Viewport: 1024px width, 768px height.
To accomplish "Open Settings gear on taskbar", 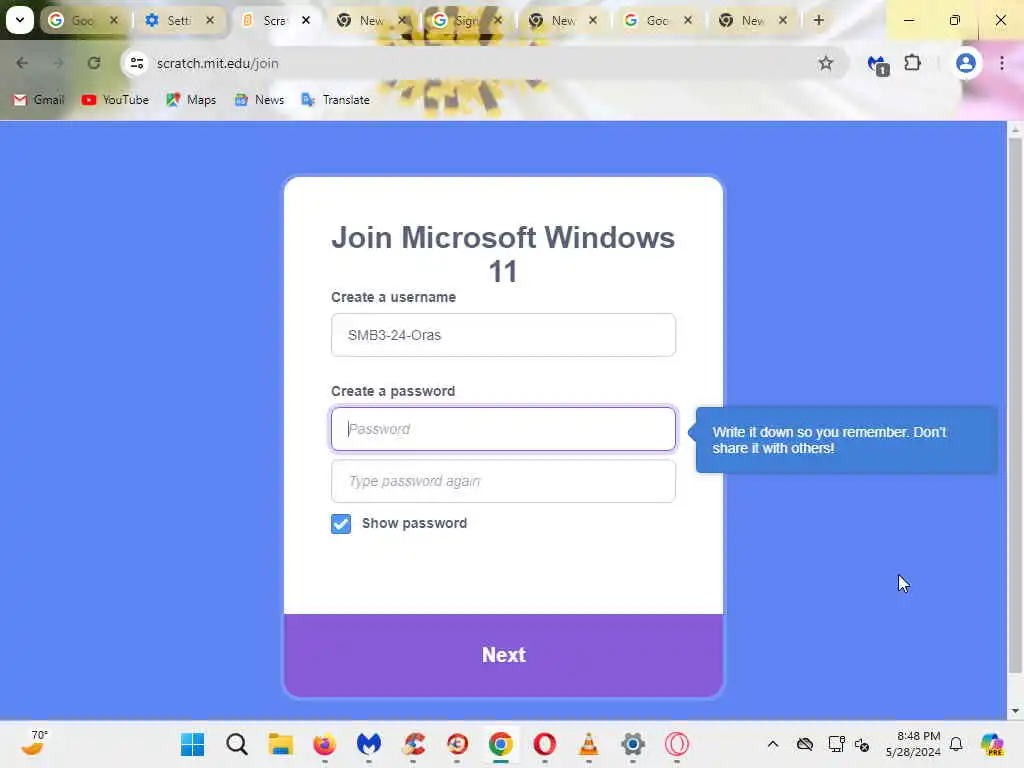I will point(633,744).
